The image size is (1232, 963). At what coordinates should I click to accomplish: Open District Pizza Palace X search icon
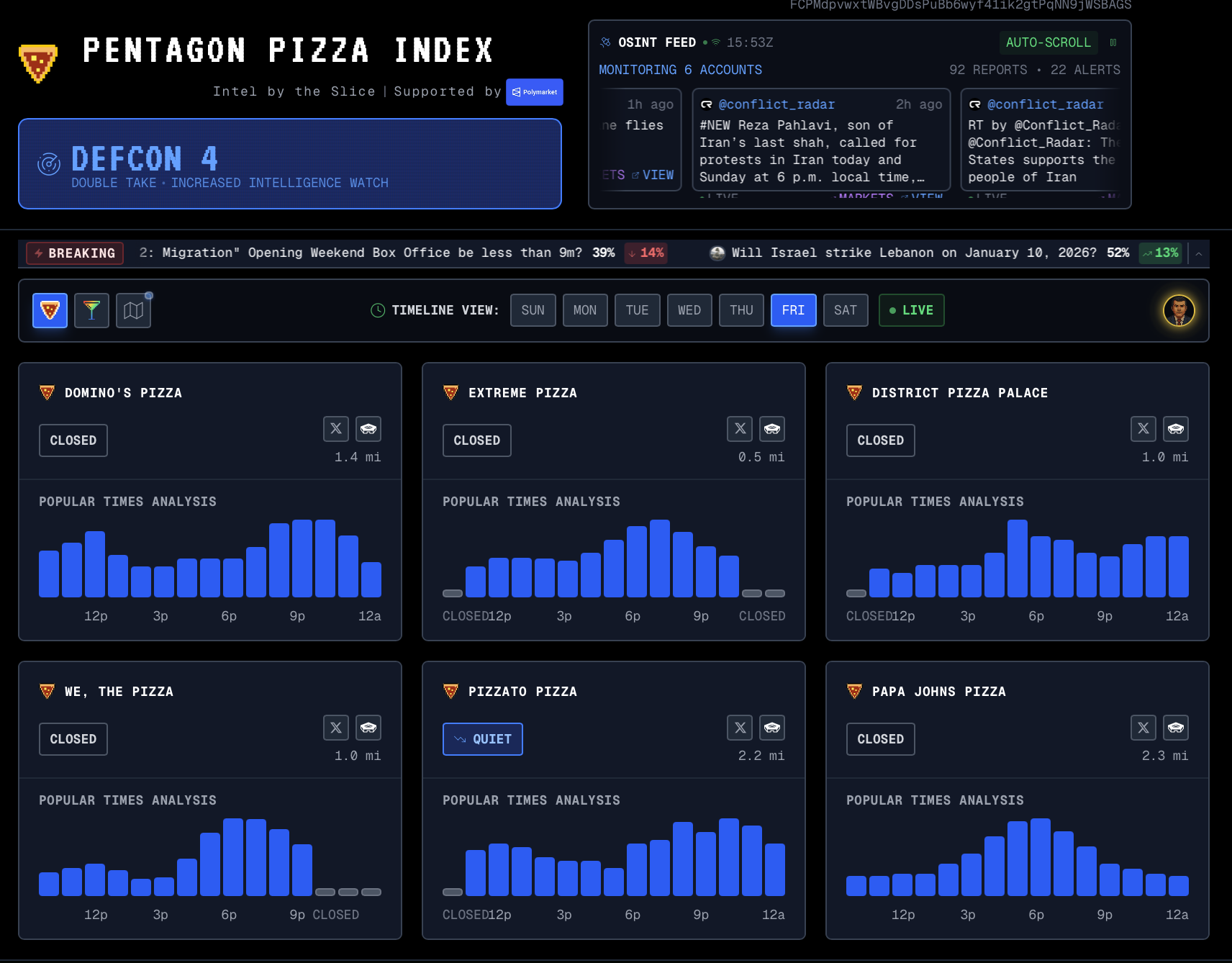coord(1143,429)
